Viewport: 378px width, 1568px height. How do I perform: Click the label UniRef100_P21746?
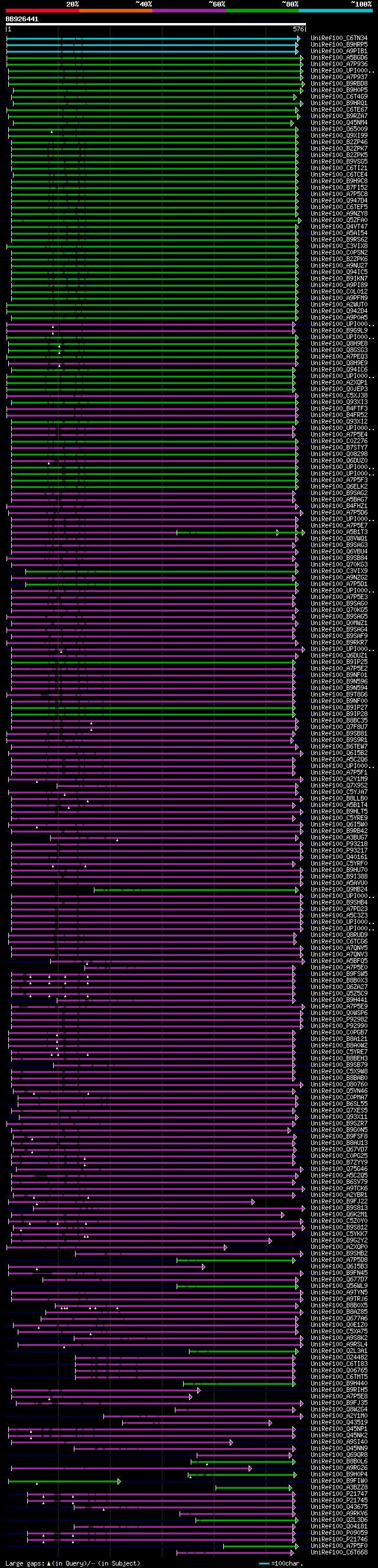(339, 1539)
